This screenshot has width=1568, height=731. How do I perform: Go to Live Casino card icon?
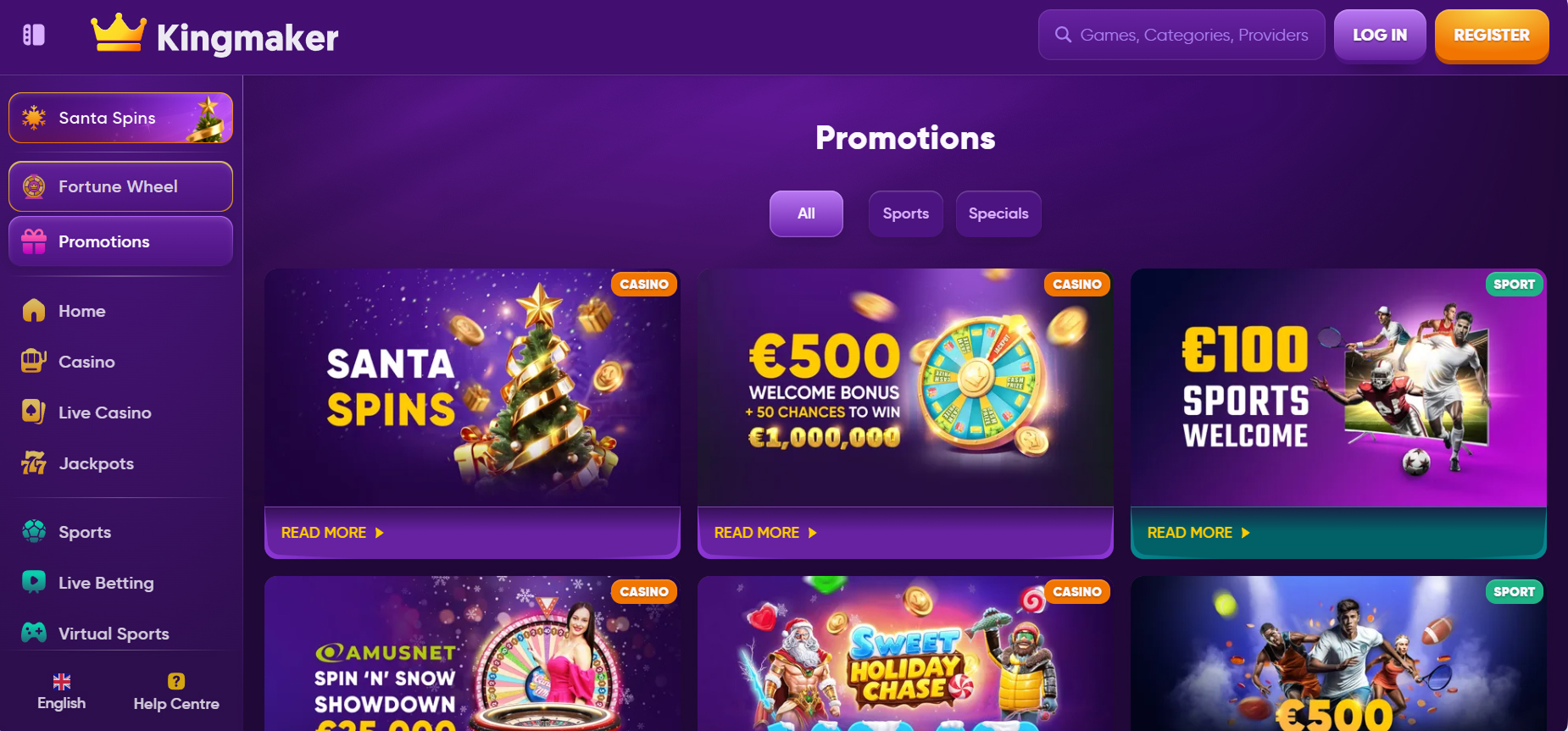(x=34, y=413)
